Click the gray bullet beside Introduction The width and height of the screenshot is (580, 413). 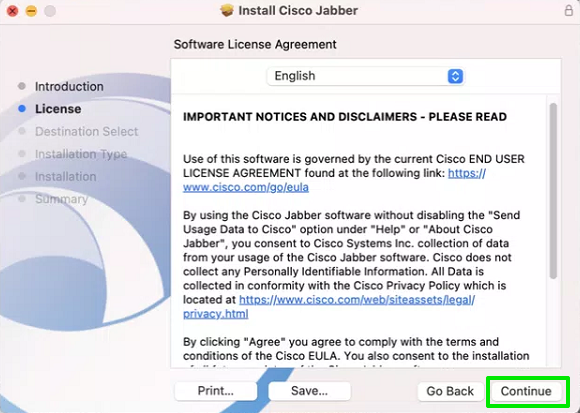[22, 86]
